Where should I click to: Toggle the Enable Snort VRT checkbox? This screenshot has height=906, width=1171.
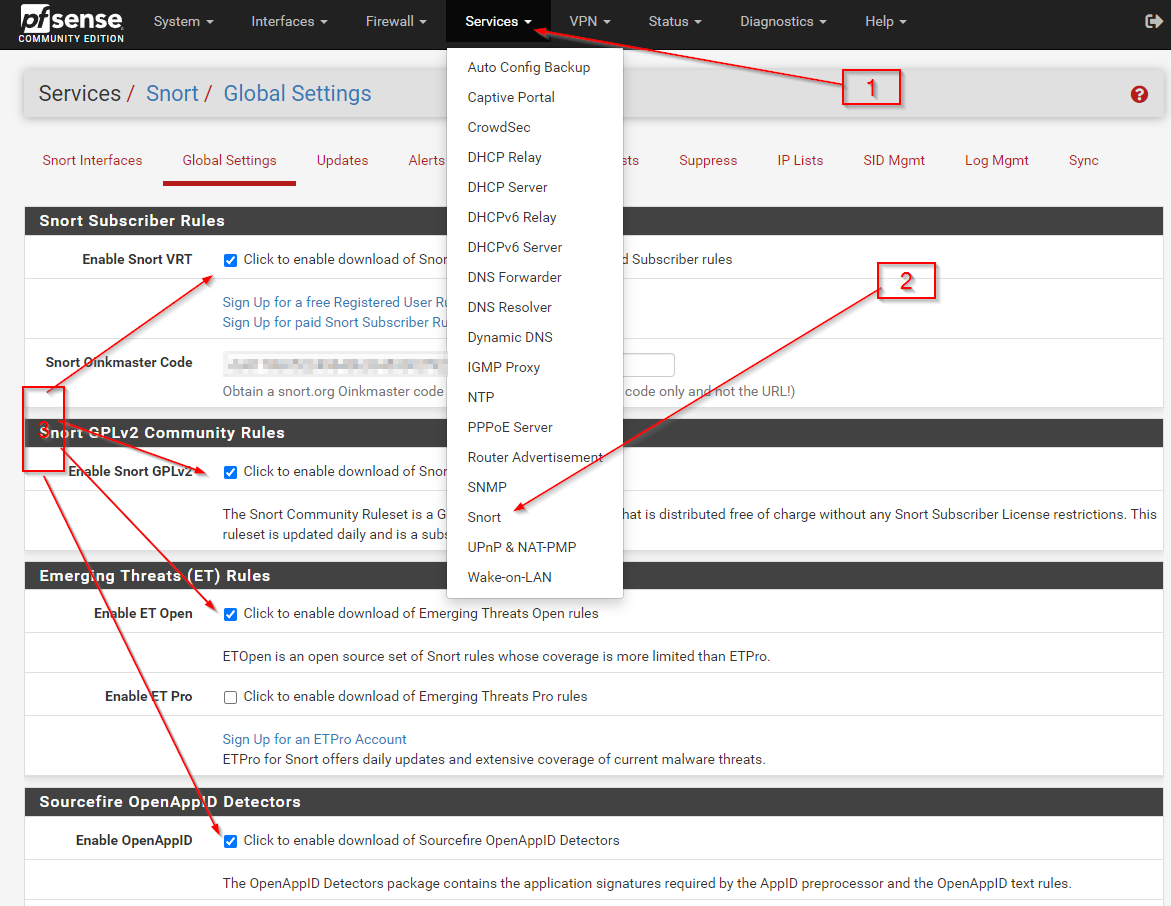point(231,260)
